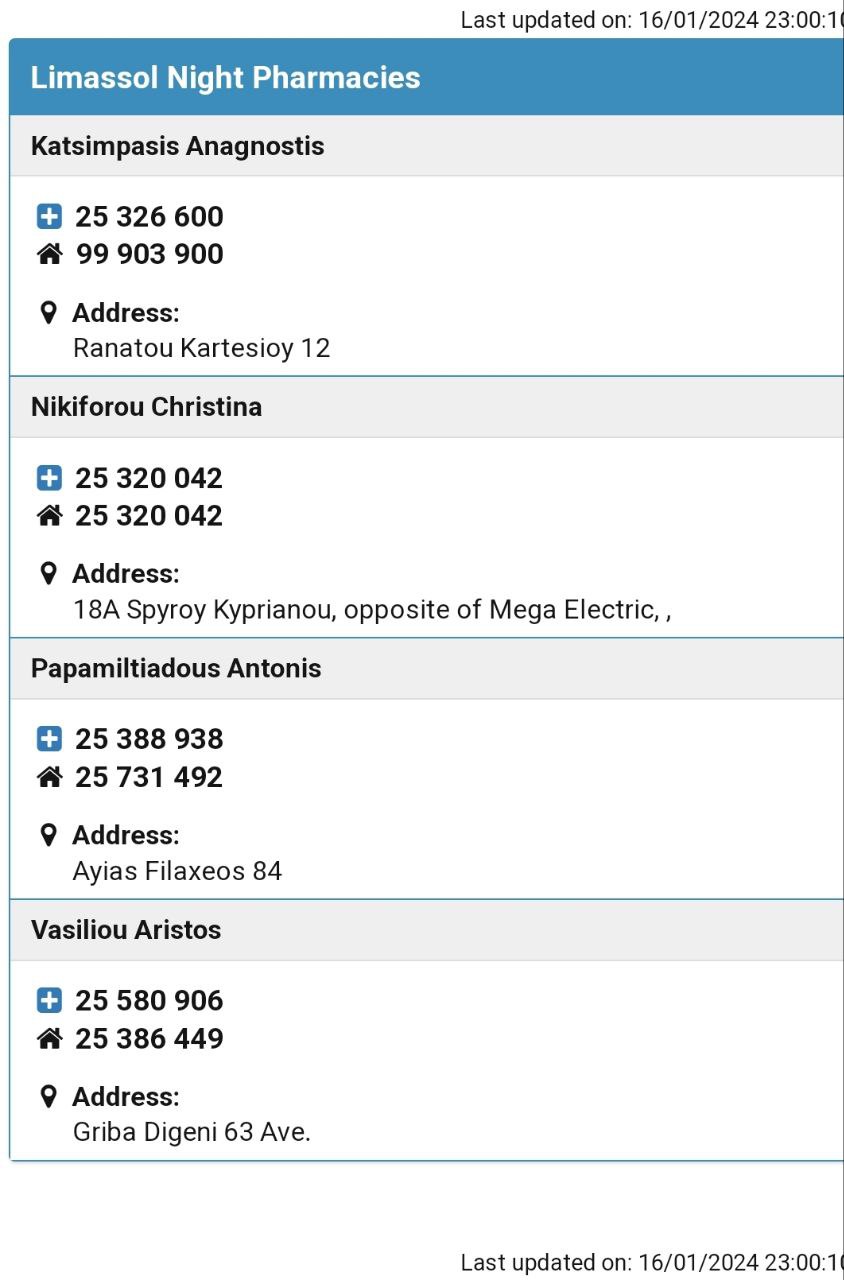Dial Papamiltiadous pharmacy number 25 388 938
Screen dimensions: 844x1280
(149, 739)
